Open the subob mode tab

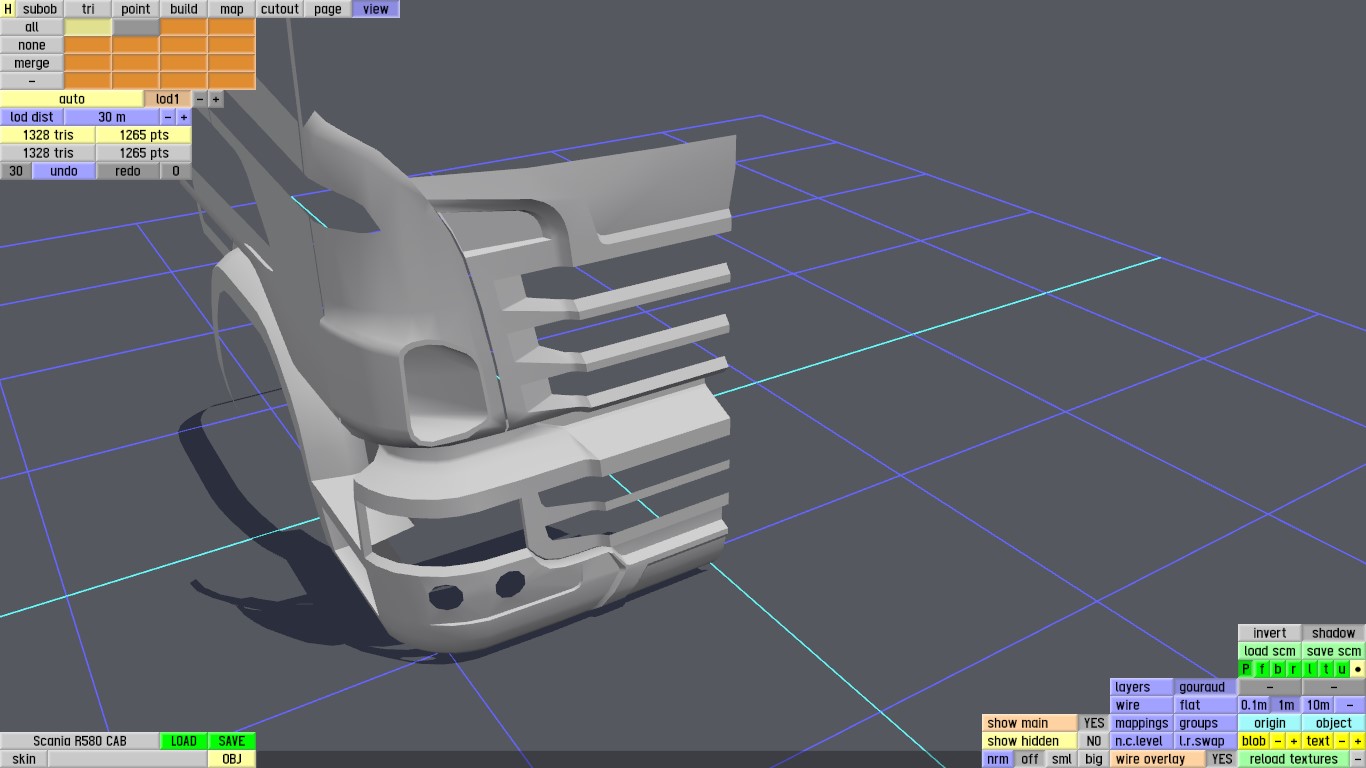coord(40,9)
